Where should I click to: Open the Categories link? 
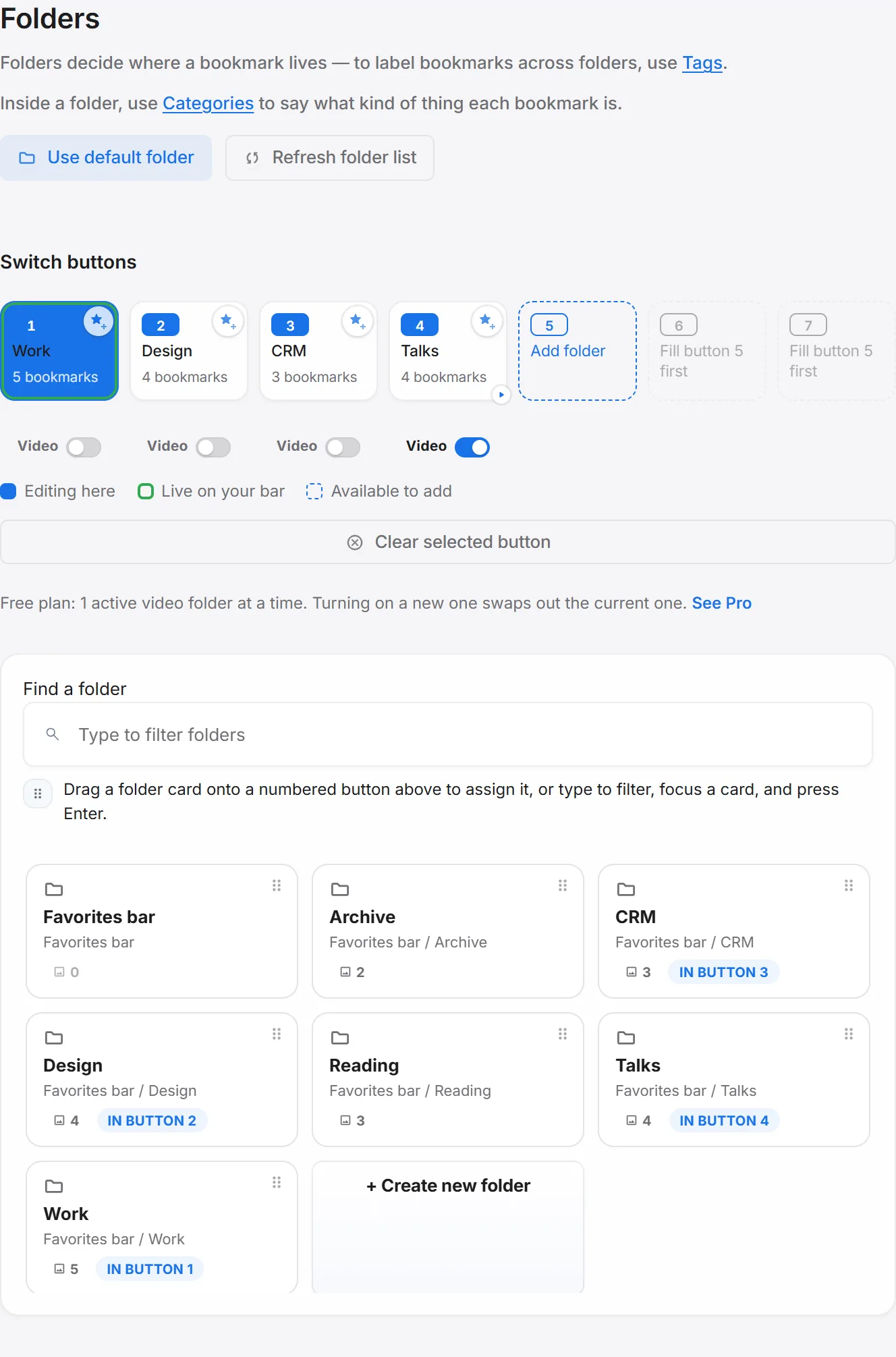coord(208,103)
